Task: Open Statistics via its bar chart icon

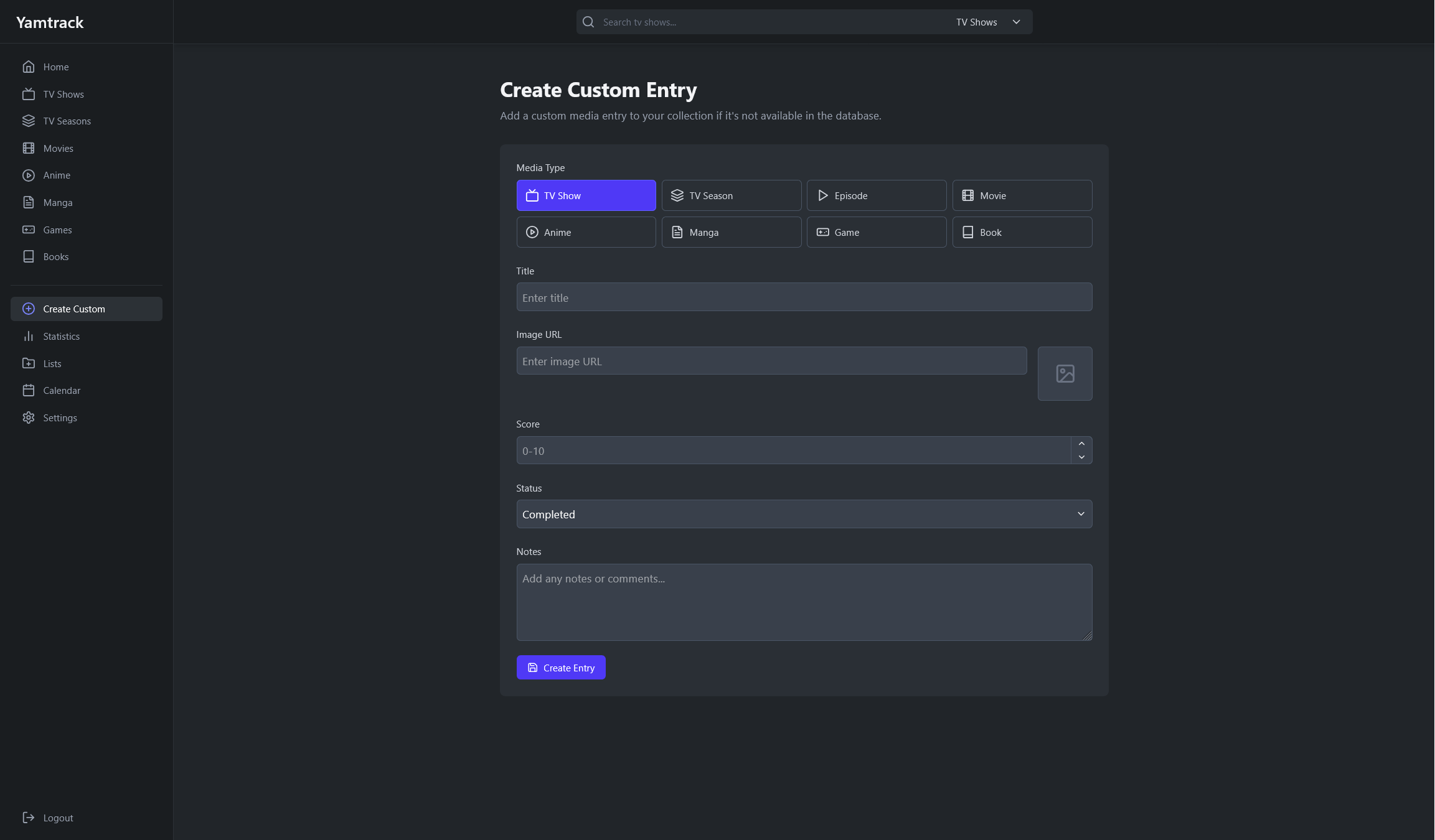Action: pos(29,336)
